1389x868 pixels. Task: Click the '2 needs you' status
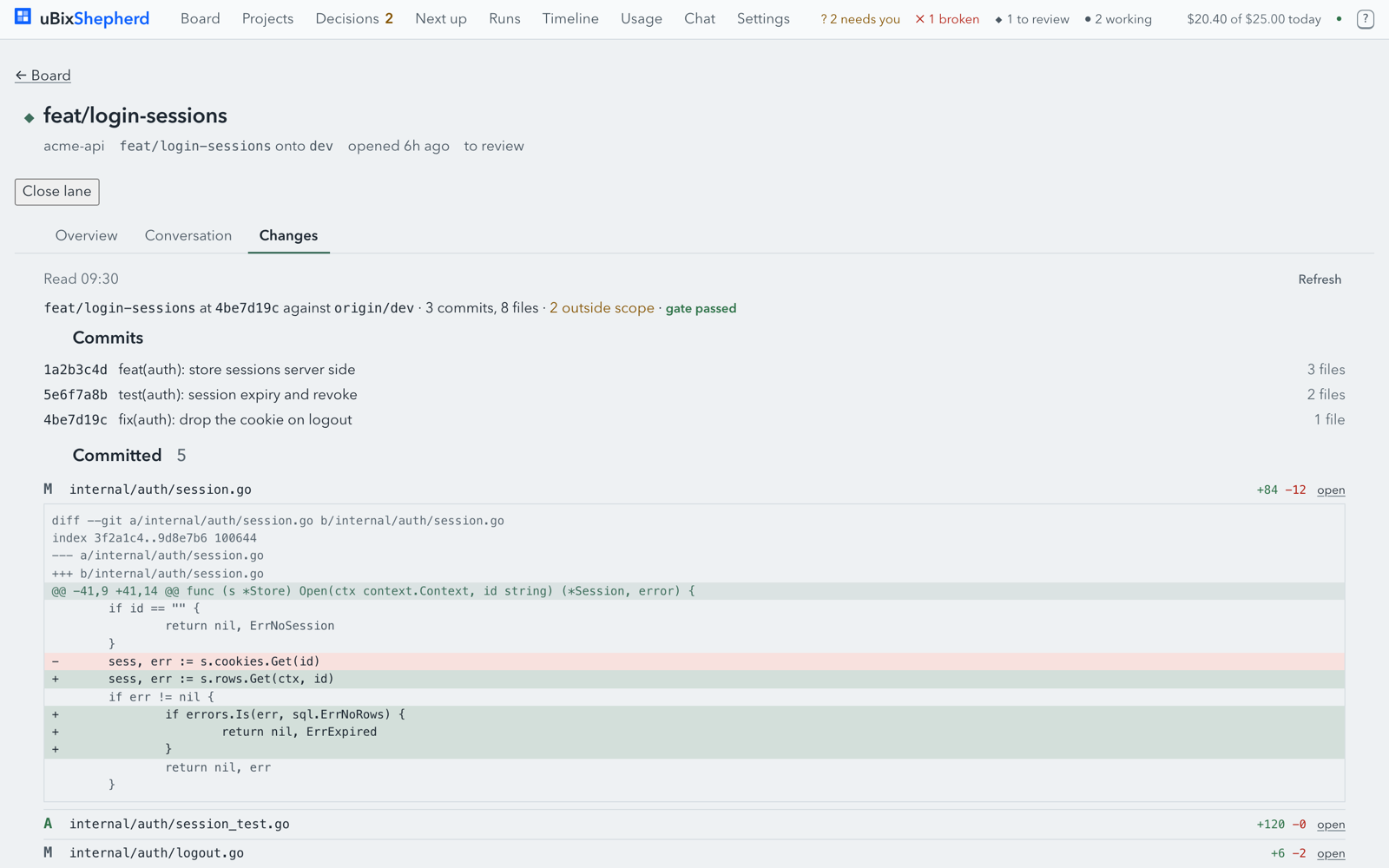click(x=860, y=19)
